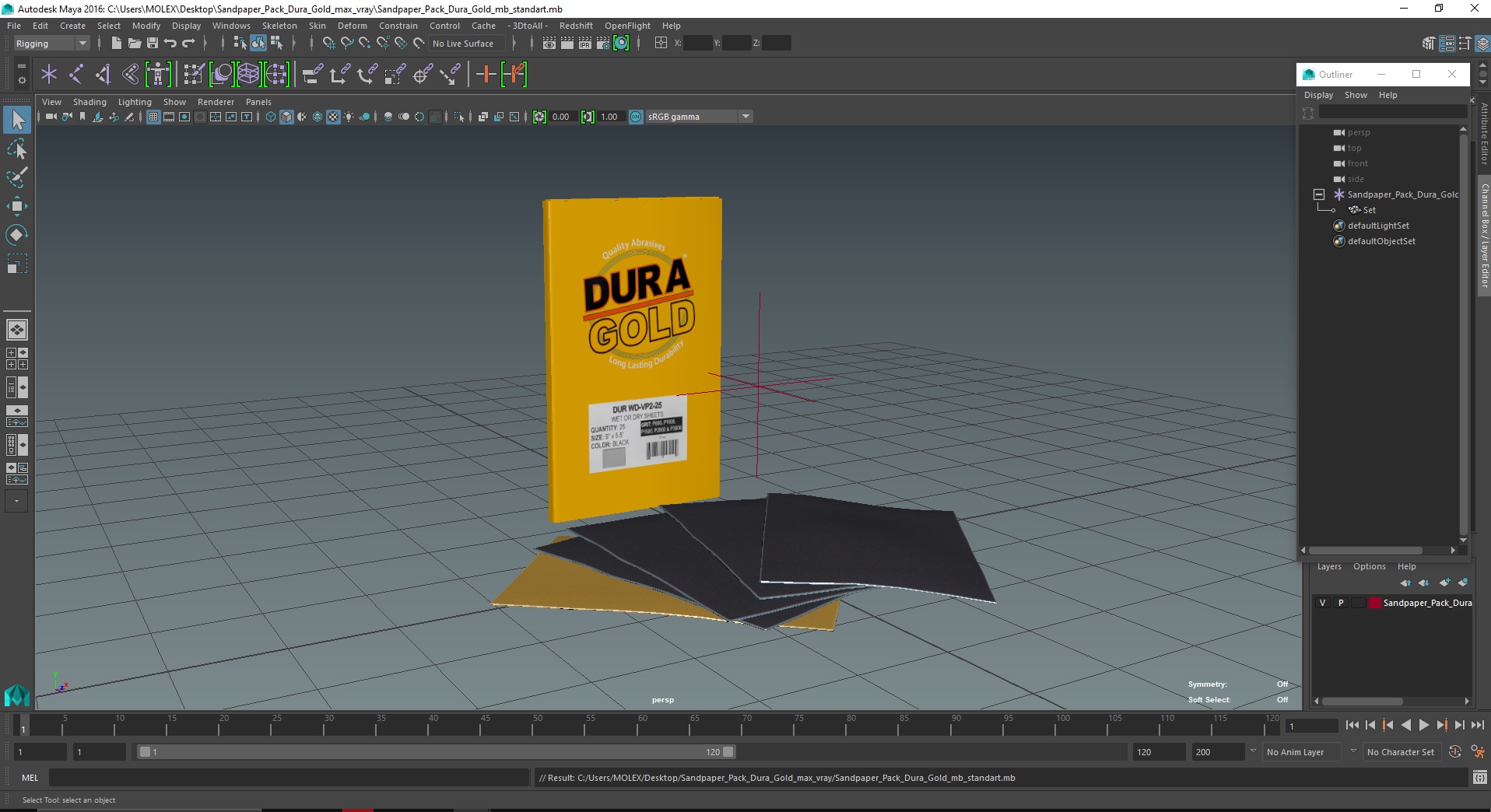Open the Layers menu in layer editor
Screen dimensions: 1491x812
[x=1329, y=566]
